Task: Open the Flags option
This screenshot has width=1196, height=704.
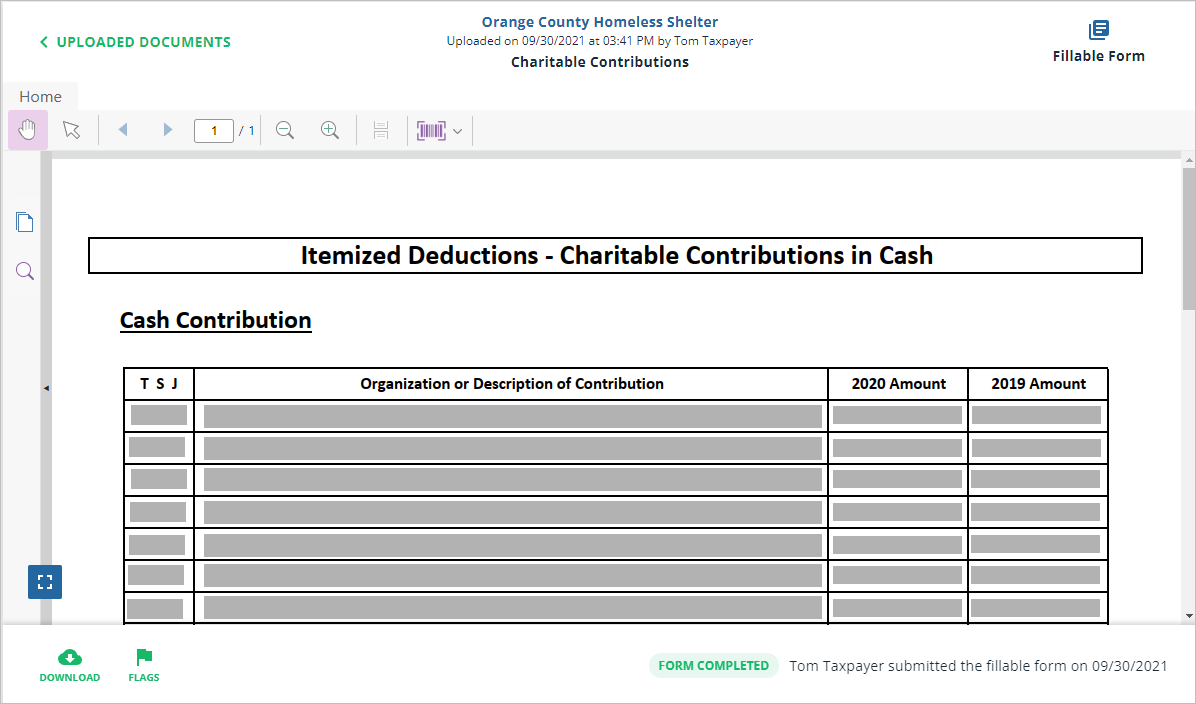Action: (144, 665)
